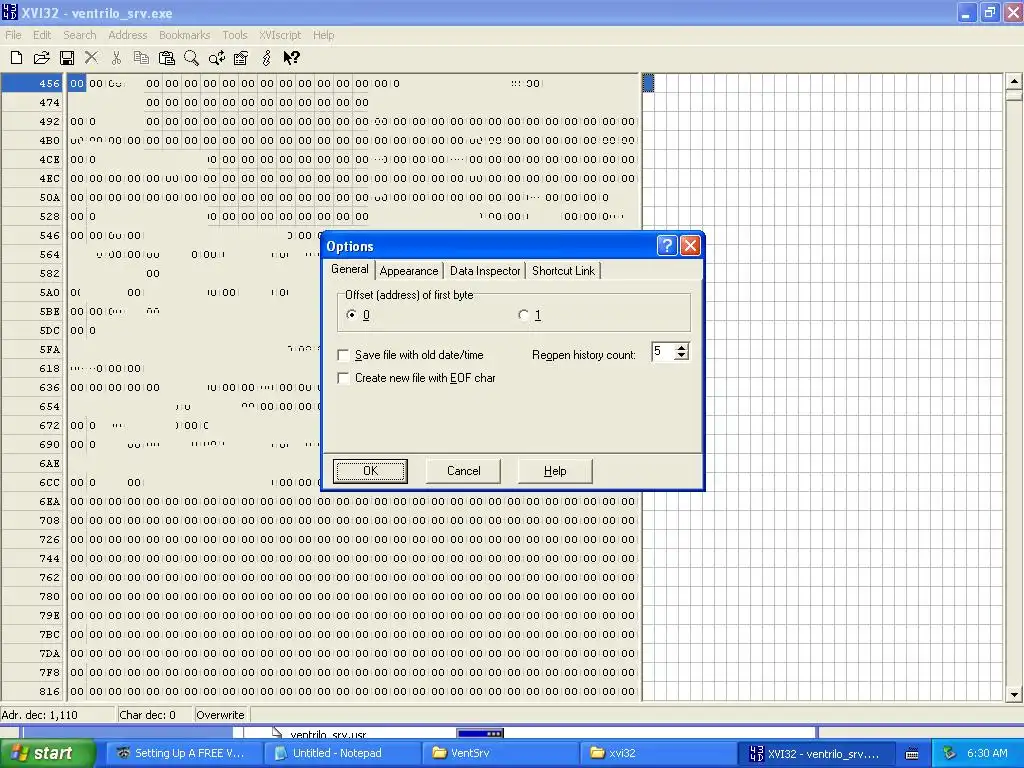Close the Options dialog with X

(690, 246)
